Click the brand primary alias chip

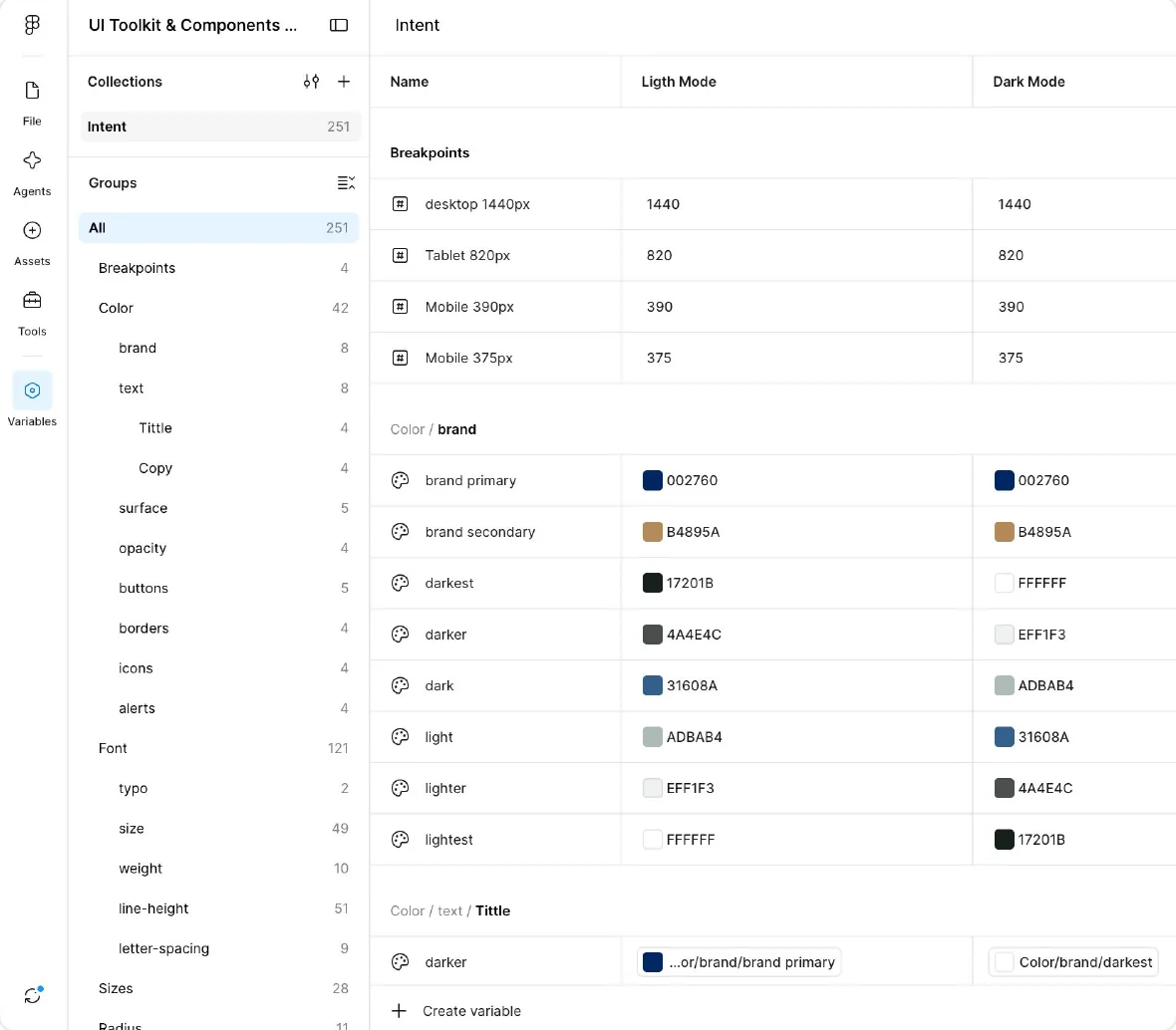coord(738,962)
